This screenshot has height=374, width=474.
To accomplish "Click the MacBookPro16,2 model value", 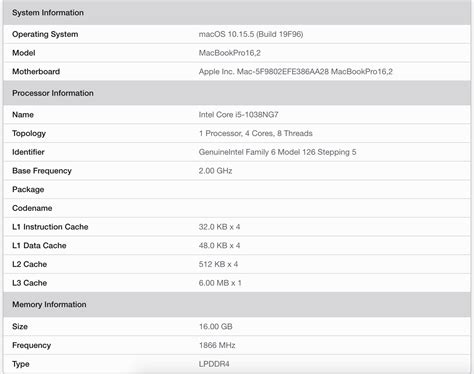I will pos(230,53).
